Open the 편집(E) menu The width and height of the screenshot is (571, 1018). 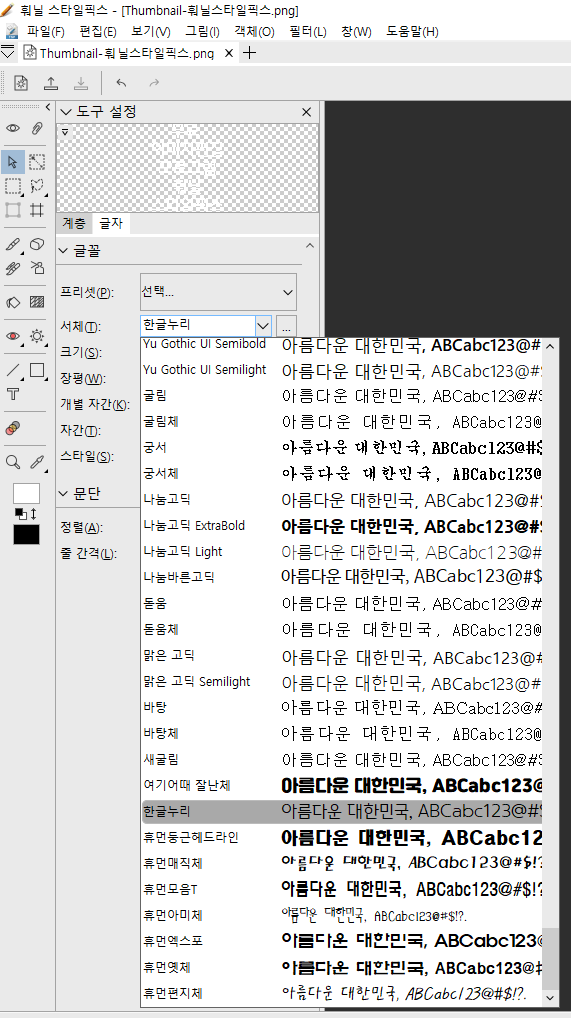[x=97, y=31]
